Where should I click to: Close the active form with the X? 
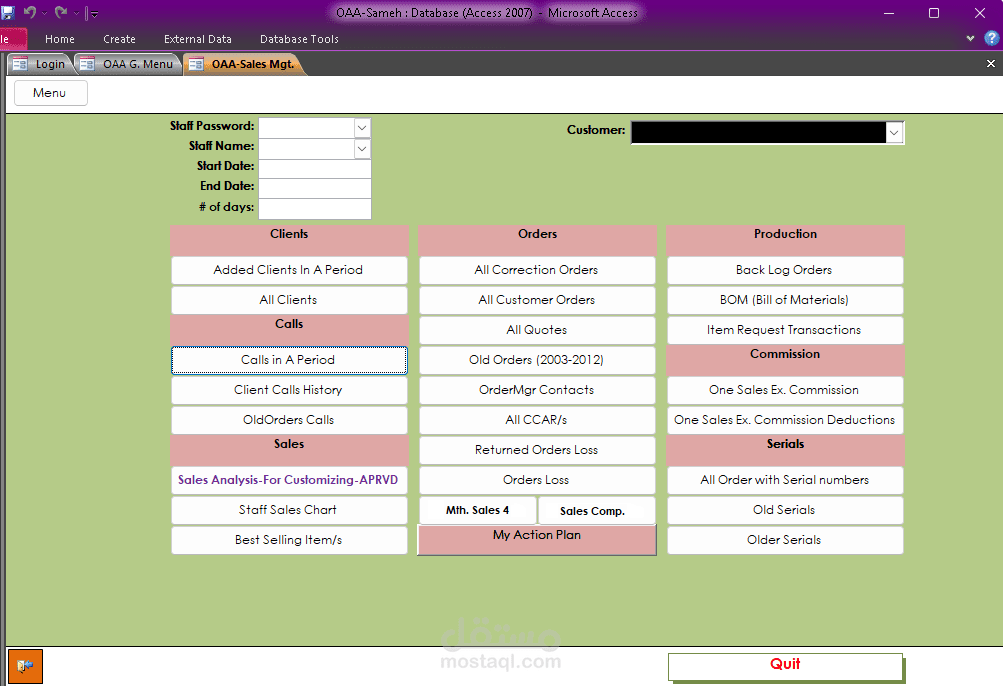[x=989, y=62]
